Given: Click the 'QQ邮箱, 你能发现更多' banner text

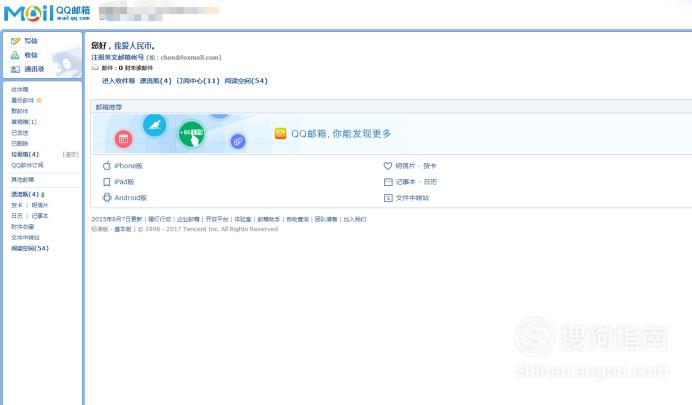Looking at the screenshot, I should click(341, 134).
